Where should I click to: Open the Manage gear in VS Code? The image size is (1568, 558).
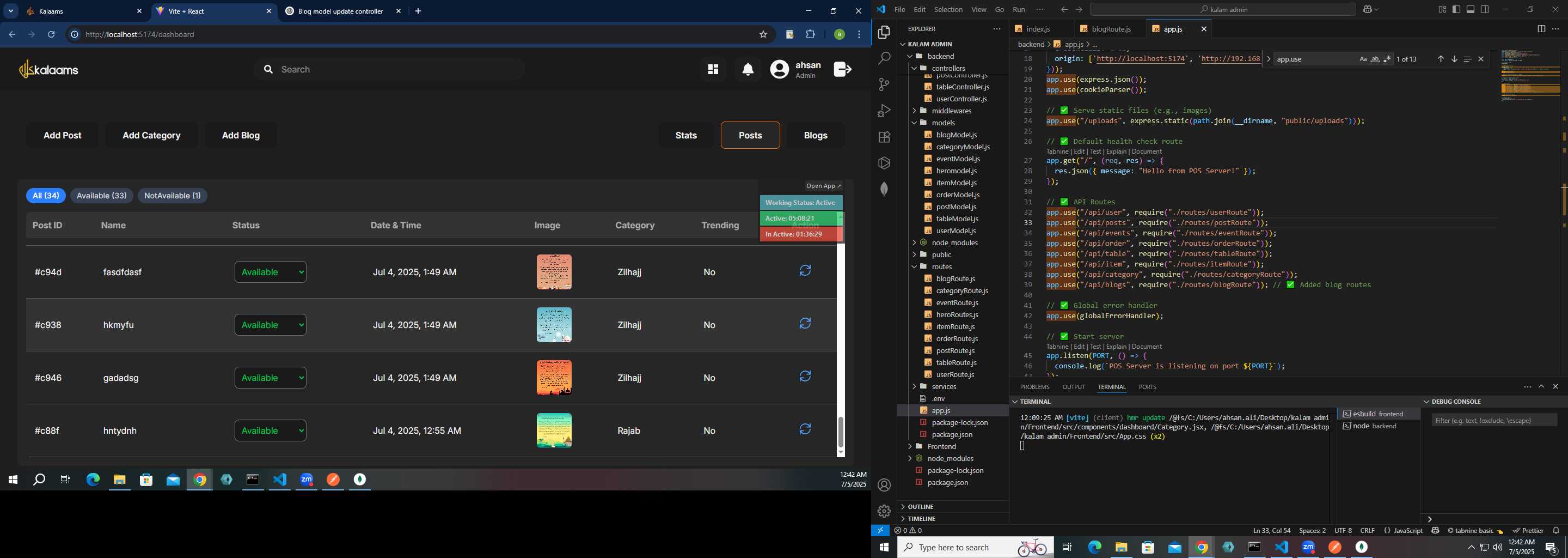pyautogui.click(x=884, y=511)
